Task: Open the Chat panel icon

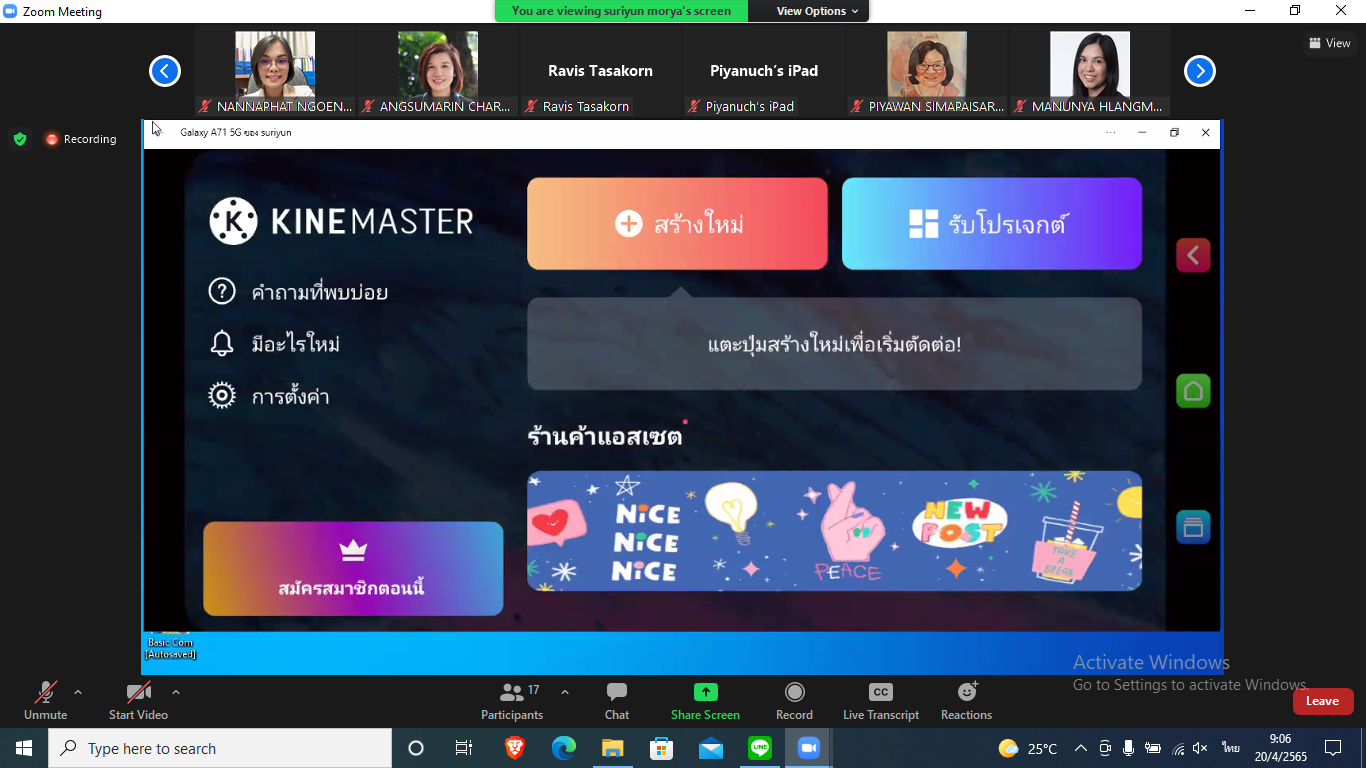Action: [x=617, y=692]
